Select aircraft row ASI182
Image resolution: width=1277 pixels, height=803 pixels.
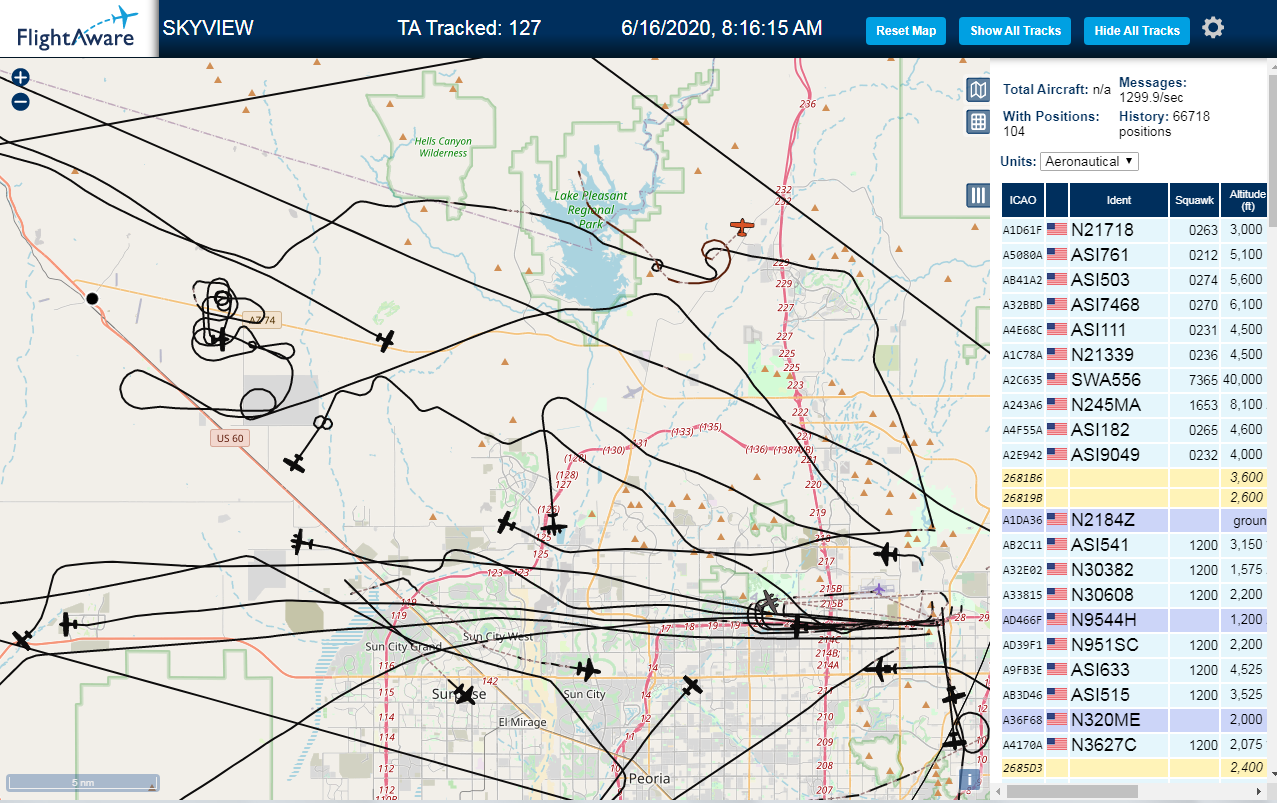pyautogui.click(x=1135, y=430)
